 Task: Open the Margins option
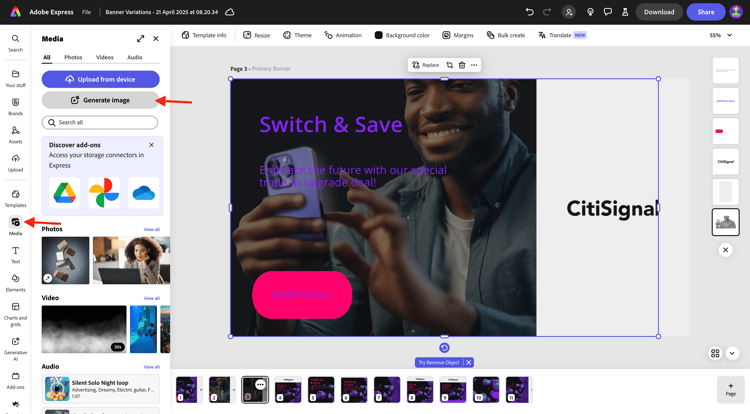[458, 35]
